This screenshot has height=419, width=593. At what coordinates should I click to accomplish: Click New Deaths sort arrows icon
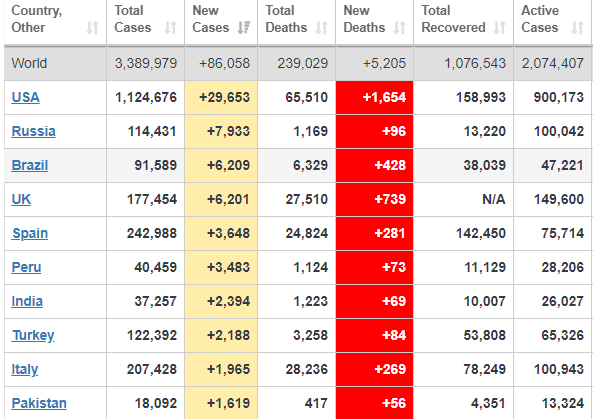(399, 28)
